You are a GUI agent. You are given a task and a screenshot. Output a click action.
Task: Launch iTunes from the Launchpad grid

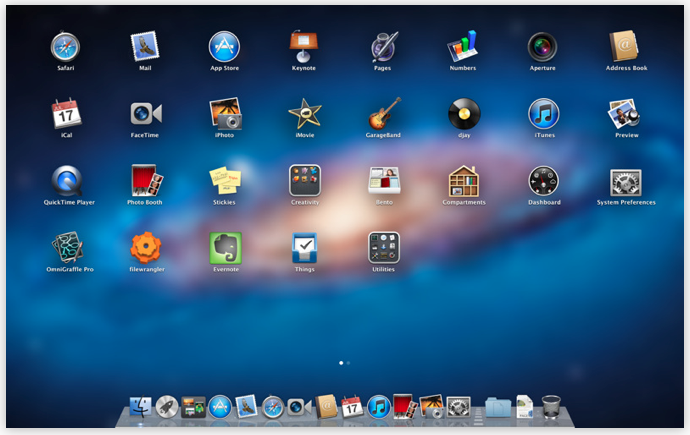543,114
